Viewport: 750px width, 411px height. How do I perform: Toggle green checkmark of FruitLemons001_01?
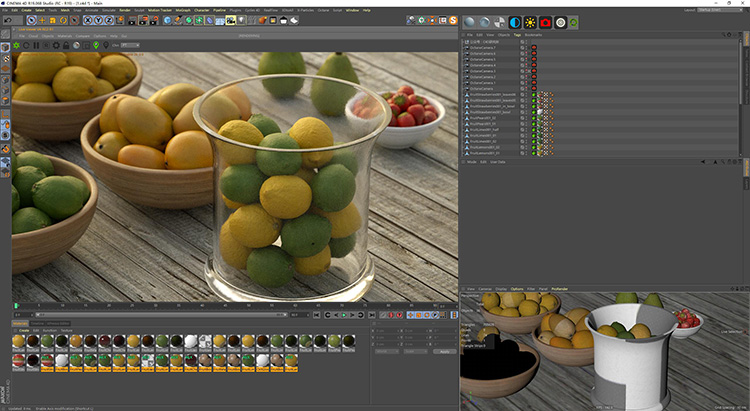point(534,153)
